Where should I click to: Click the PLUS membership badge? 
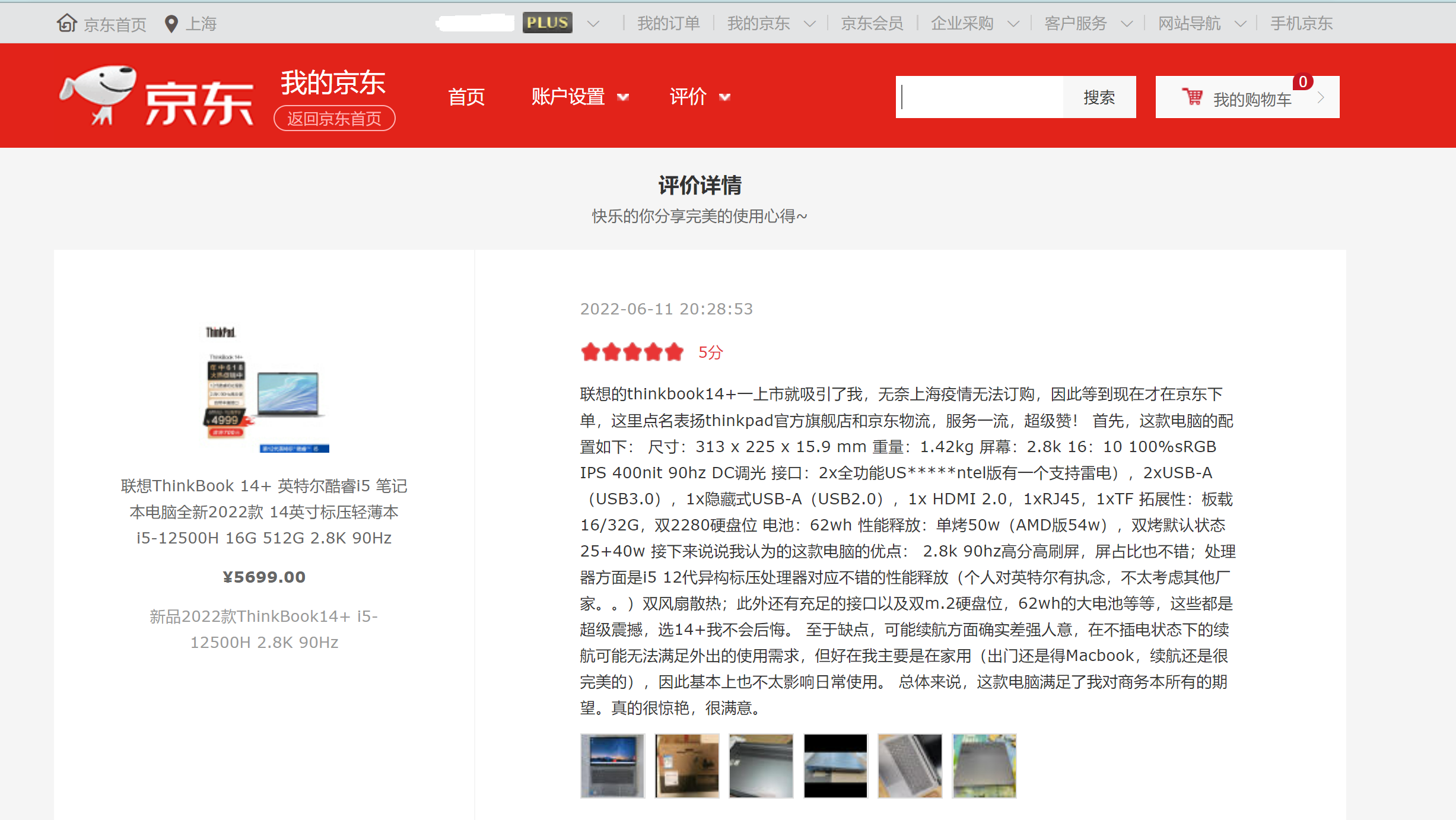[x=547, y=23]
